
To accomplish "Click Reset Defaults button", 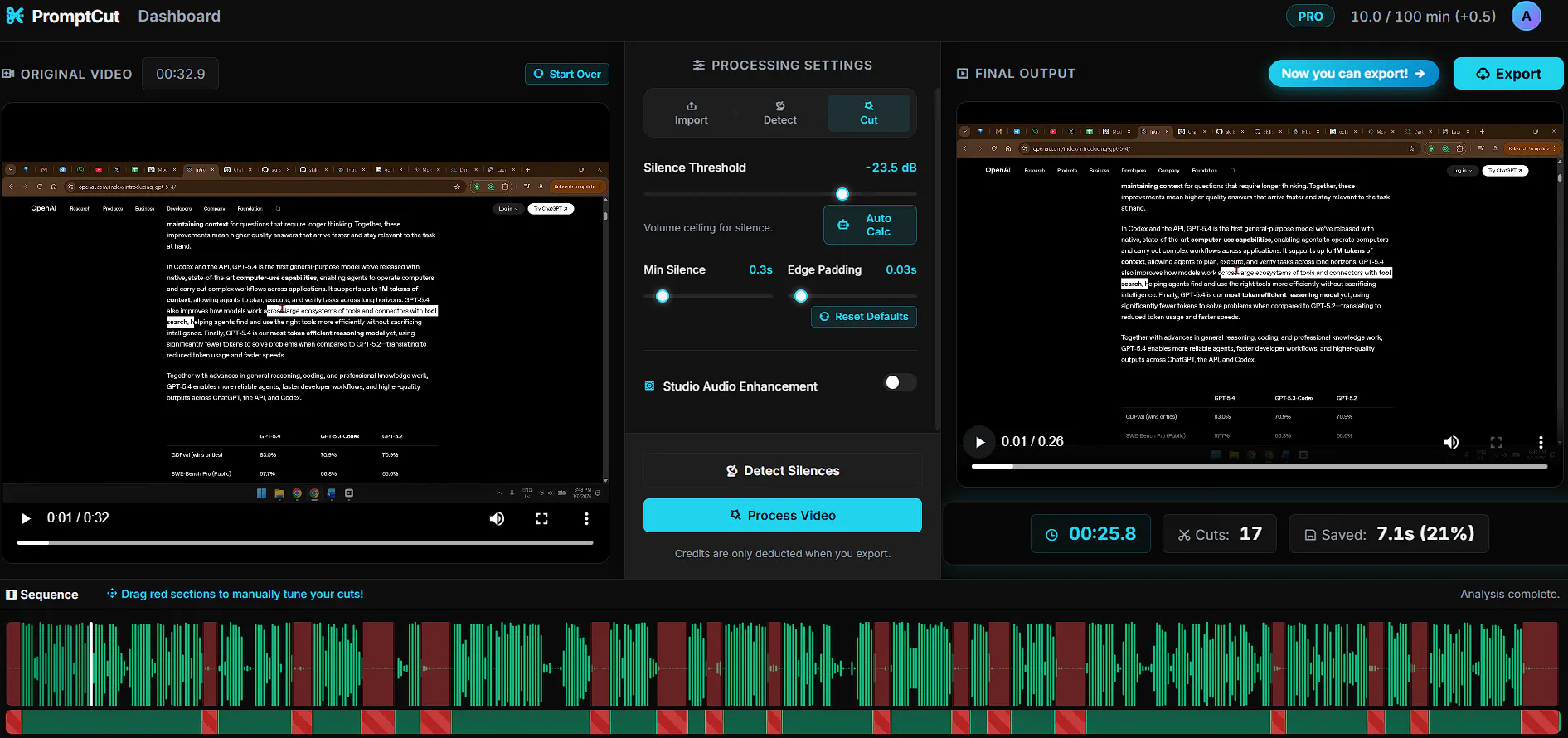I will coord(863,317).
